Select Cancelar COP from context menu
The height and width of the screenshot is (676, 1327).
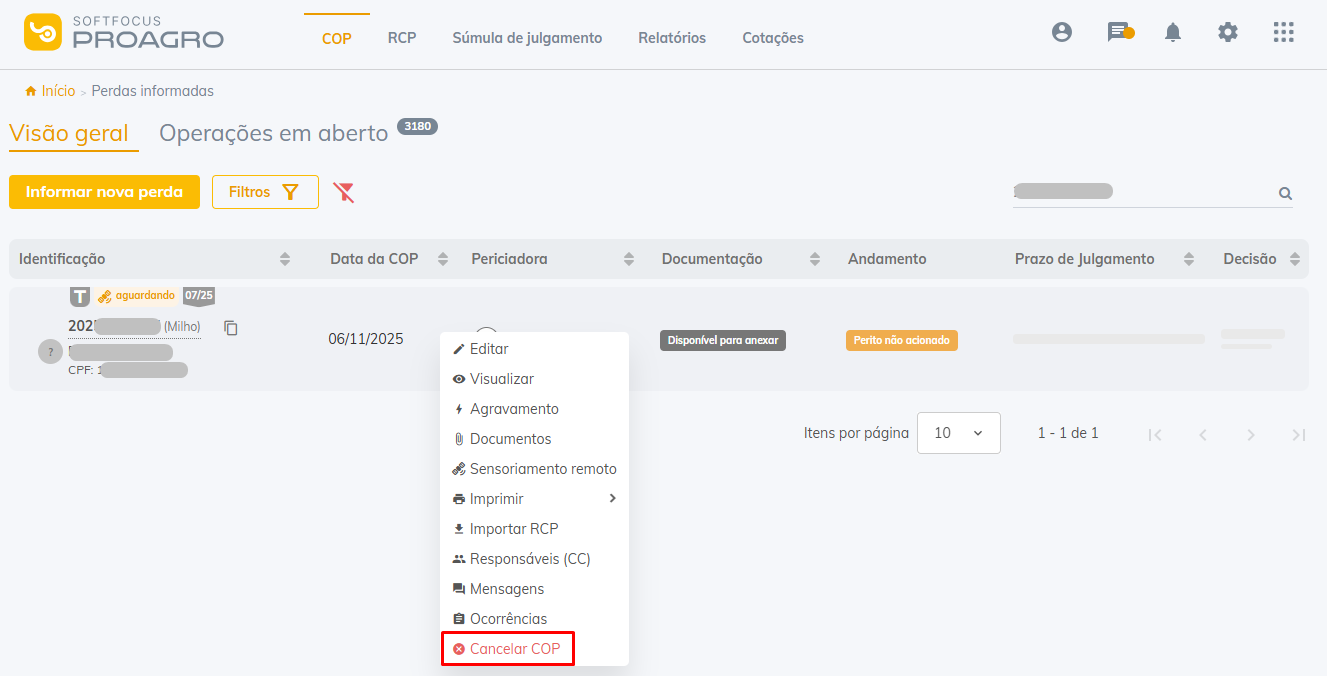click(x=508, y=649)
